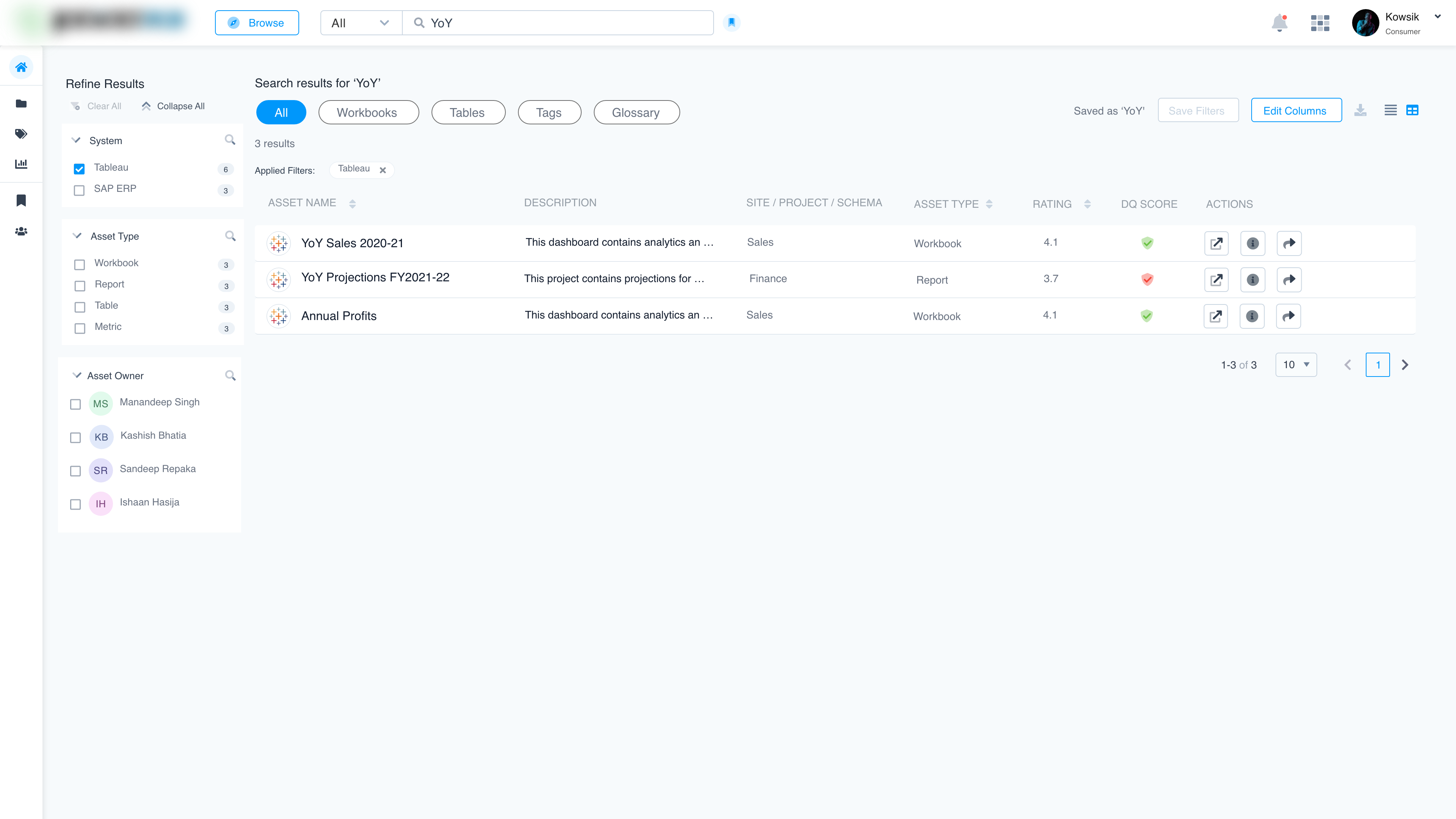Uncheck the Tableau system filter
The image size is (1456, 819).
click(79, 168)
